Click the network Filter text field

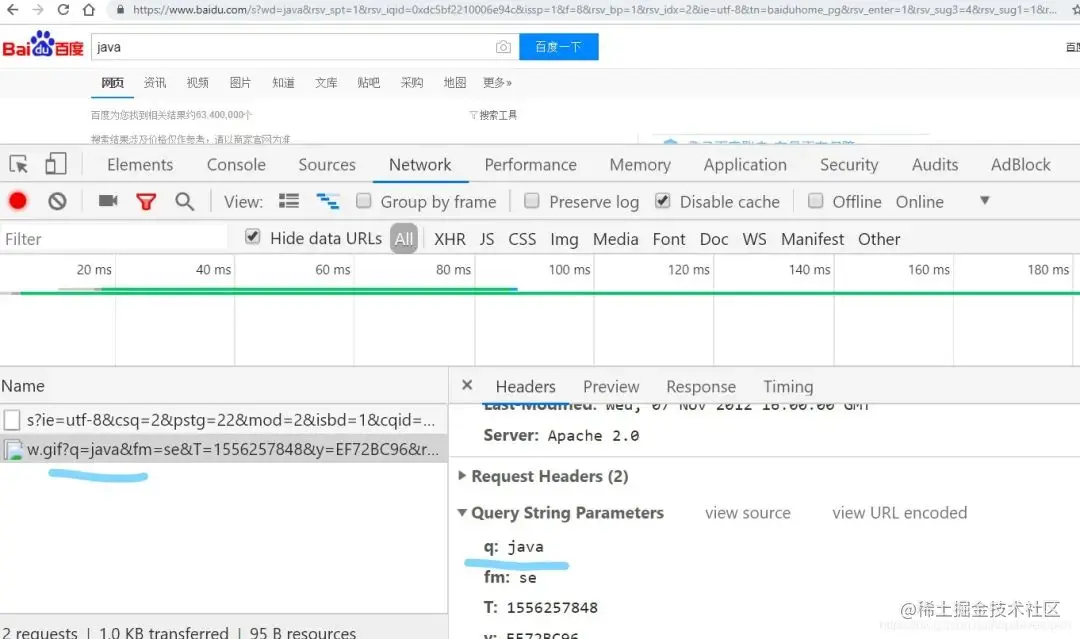(x=114, y=239)
